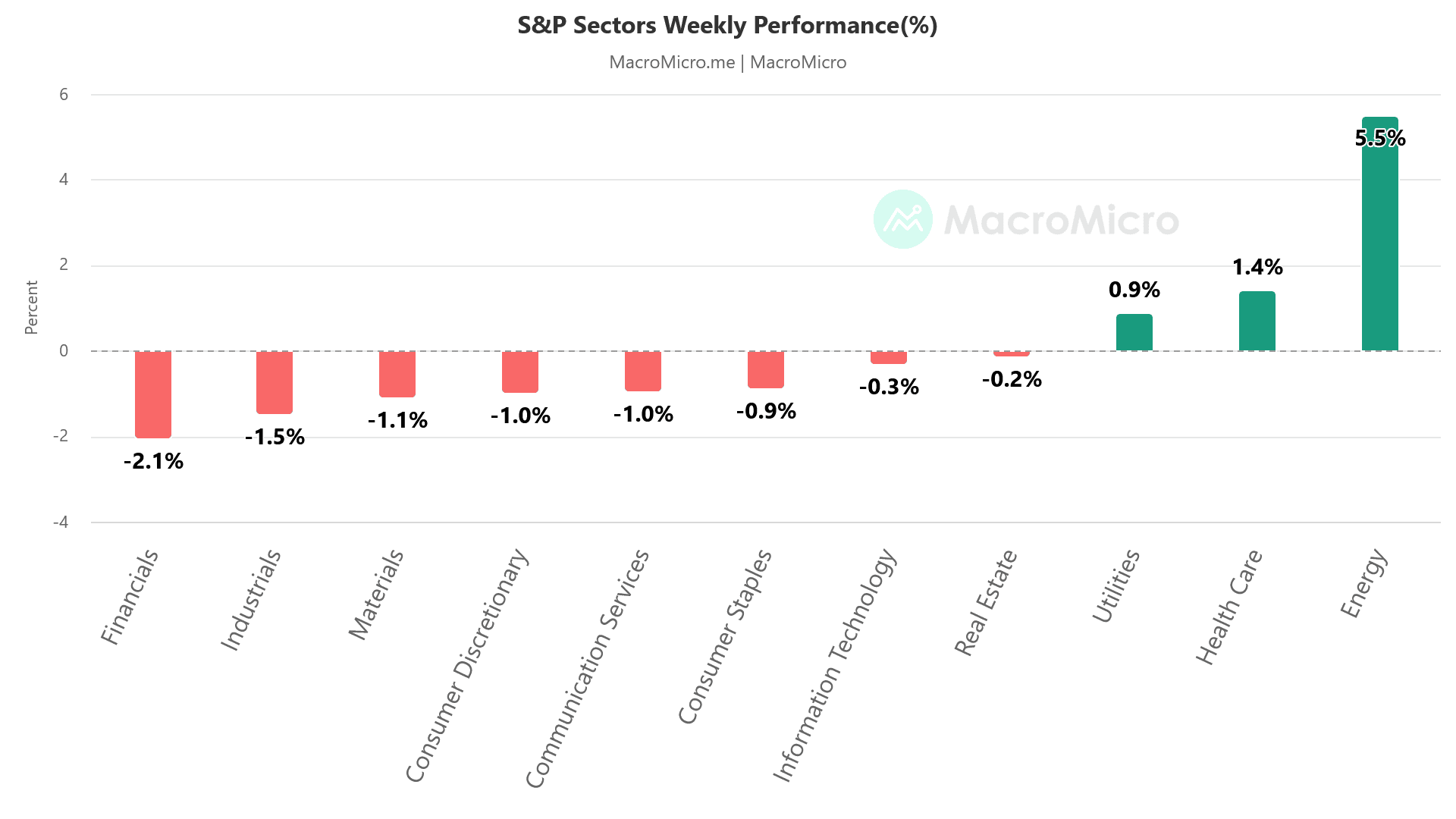The height and width of the screenshot is (819, 1456).
Task: Click the Materials red bar
Action: pos(397,374)
